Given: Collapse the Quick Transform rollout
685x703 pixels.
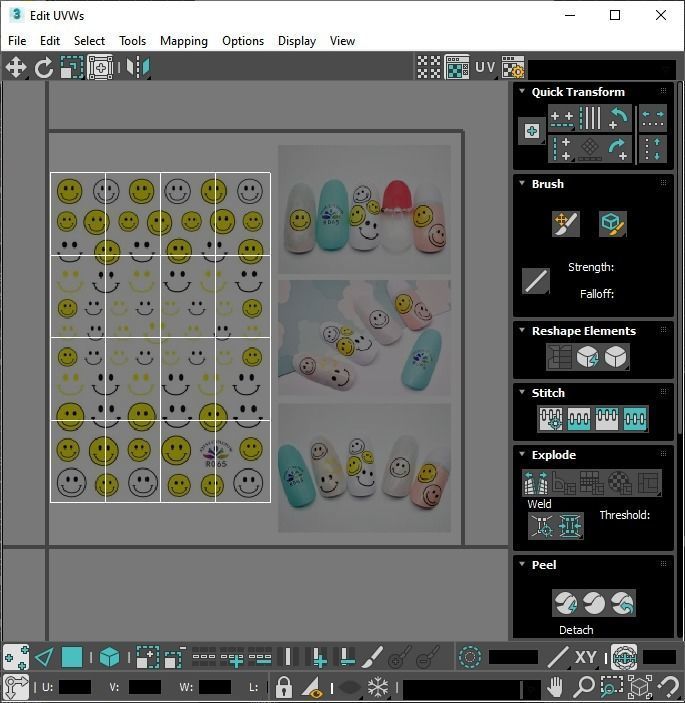Looking at the screenshot, I should pyautogui.click(x=522, y=91).
